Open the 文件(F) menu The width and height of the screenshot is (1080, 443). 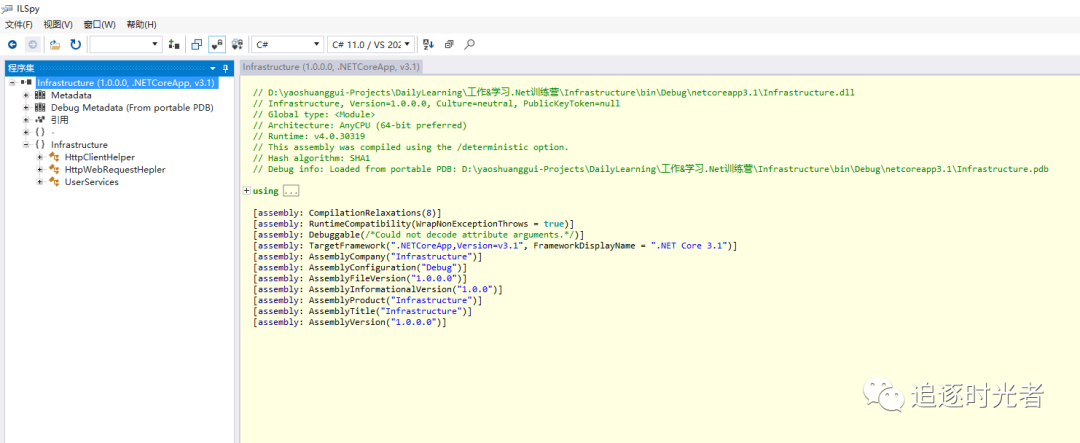(19, 24)
